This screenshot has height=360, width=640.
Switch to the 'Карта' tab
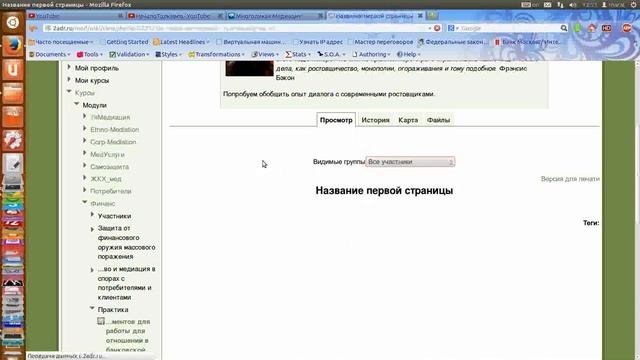408,120
